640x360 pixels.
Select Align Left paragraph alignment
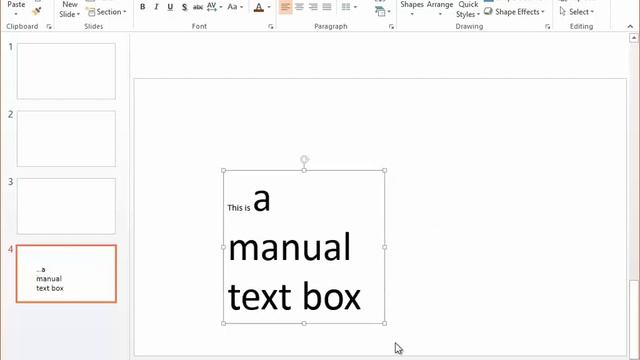(285, 7)
